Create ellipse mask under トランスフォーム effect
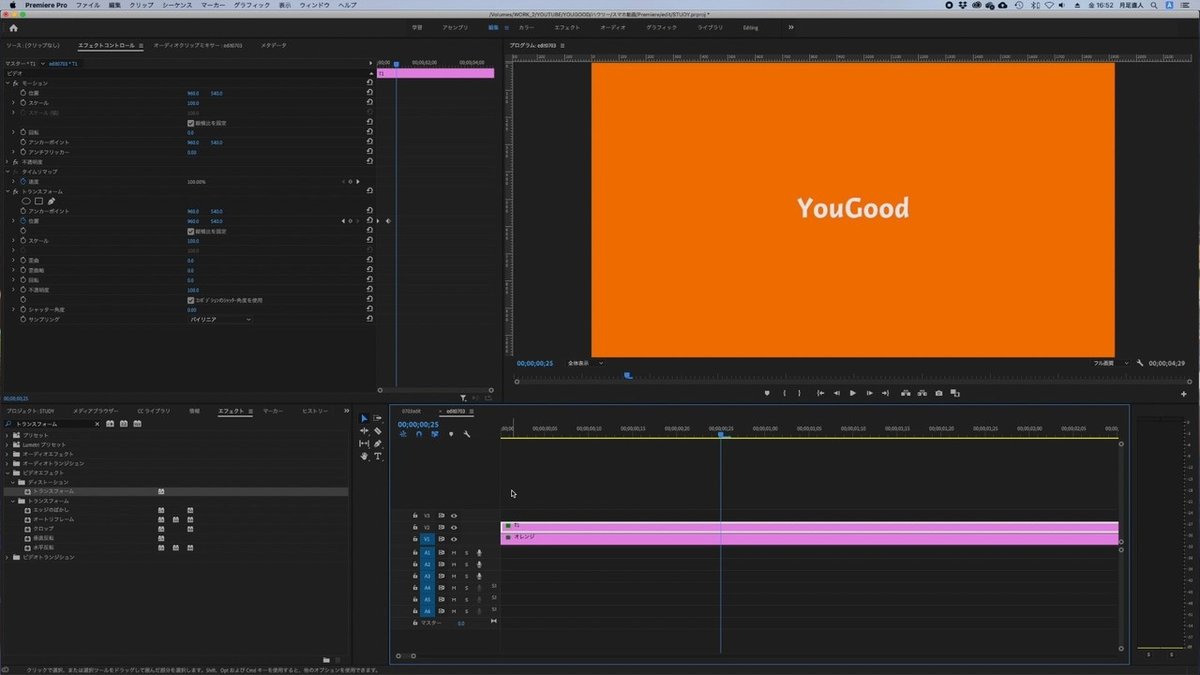Screen dimensions: 1200x675 pyautogui.click(x=27, y=201)
